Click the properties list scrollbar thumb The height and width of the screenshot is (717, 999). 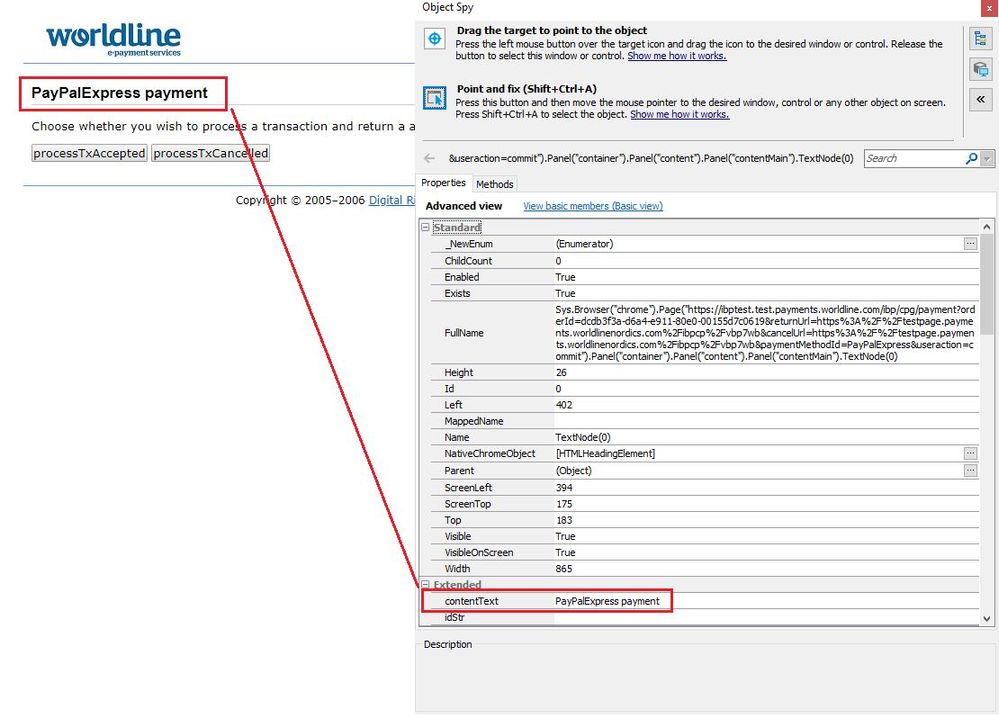pos(986,284)
